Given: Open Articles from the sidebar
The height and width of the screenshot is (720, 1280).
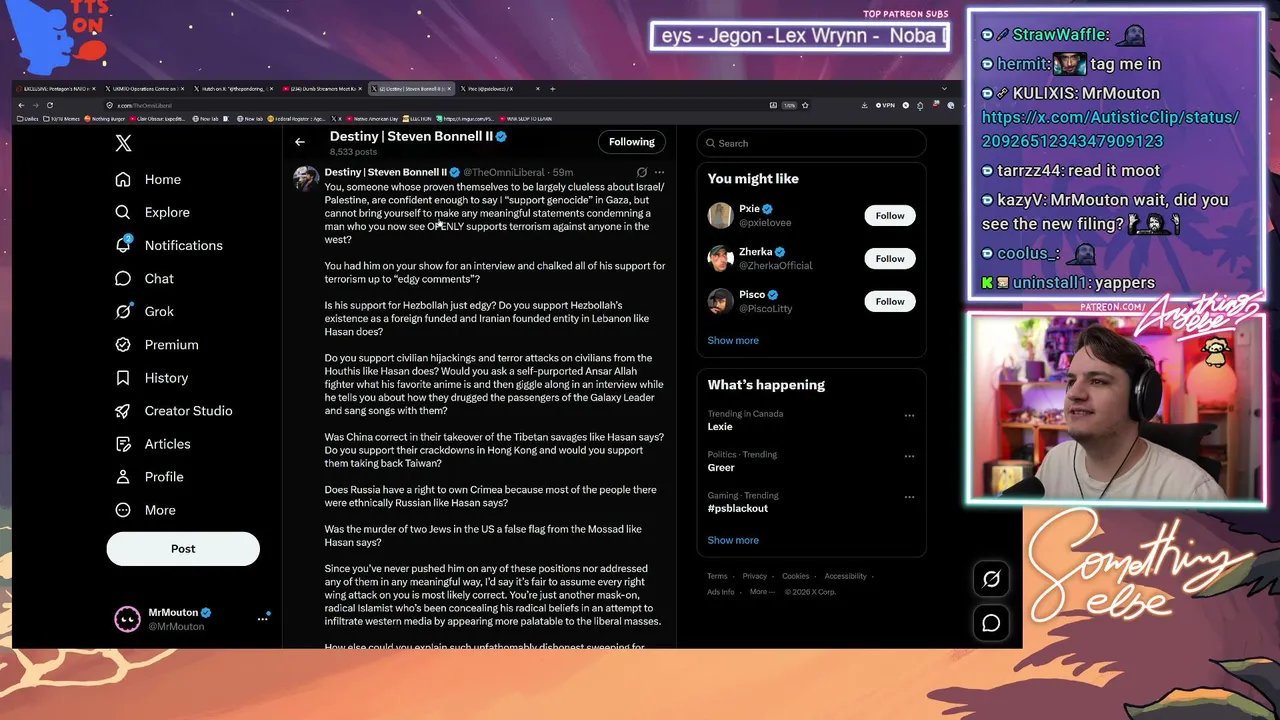Looking at the screenshot, I should click(x=153, y=444).
